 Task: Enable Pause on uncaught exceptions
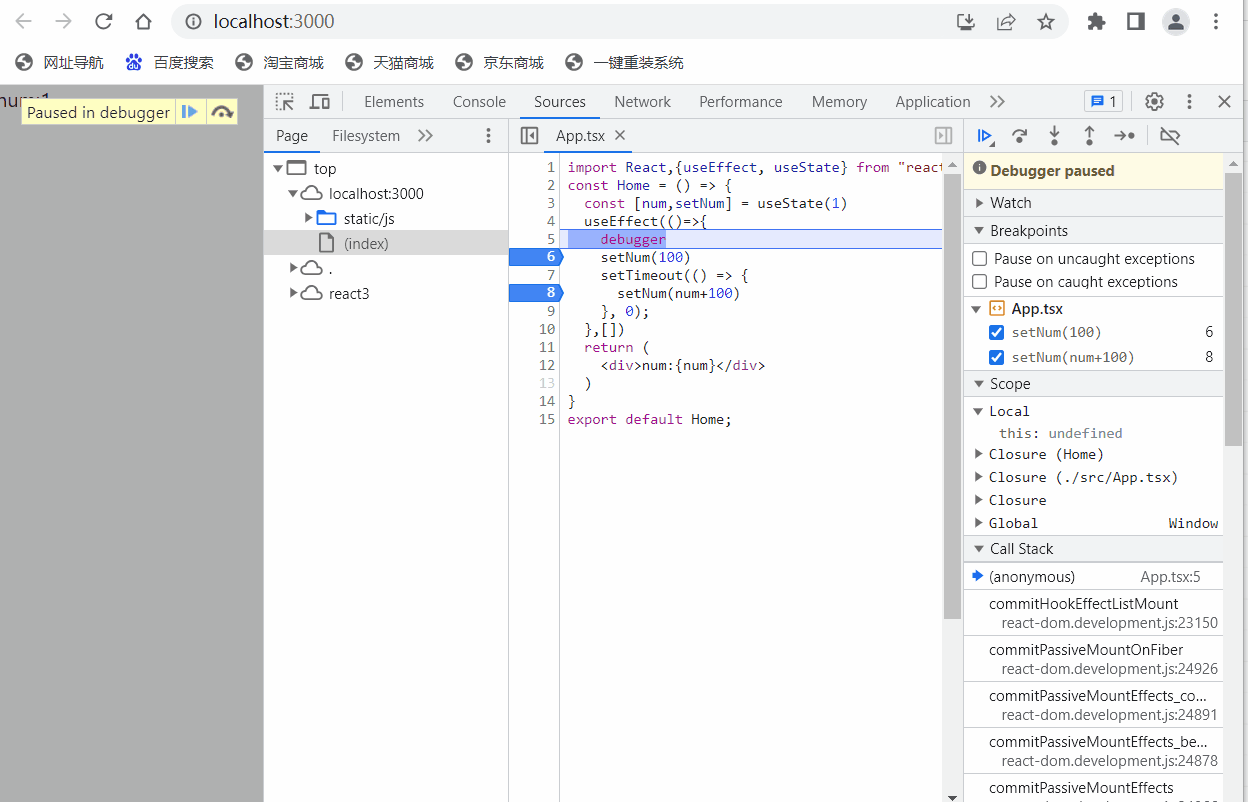point(980,258)
